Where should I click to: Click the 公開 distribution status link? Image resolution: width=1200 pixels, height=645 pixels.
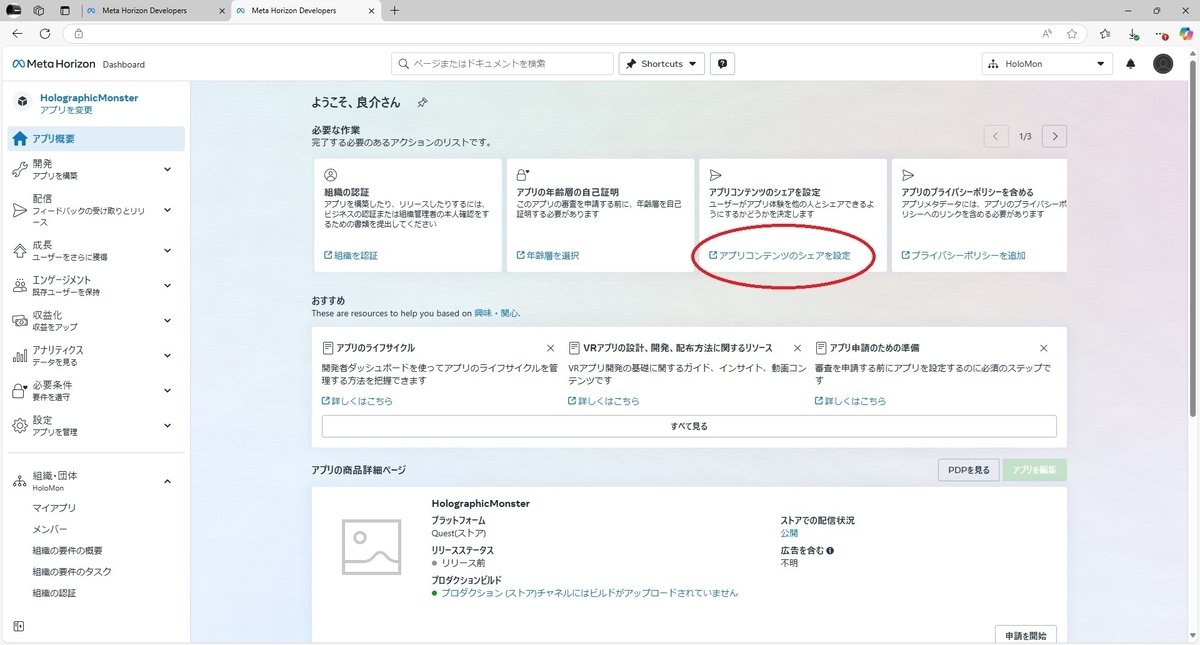pos(789,534)
